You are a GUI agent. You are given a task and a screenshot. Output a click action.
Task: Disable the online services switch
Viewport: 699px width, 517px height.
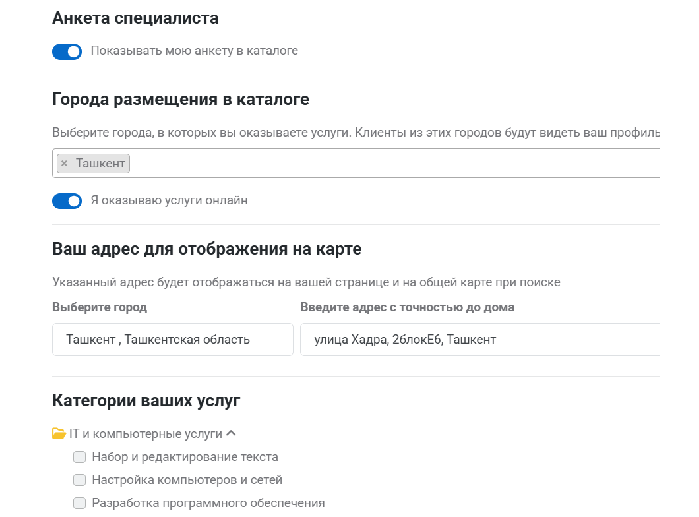coord(67,201)
